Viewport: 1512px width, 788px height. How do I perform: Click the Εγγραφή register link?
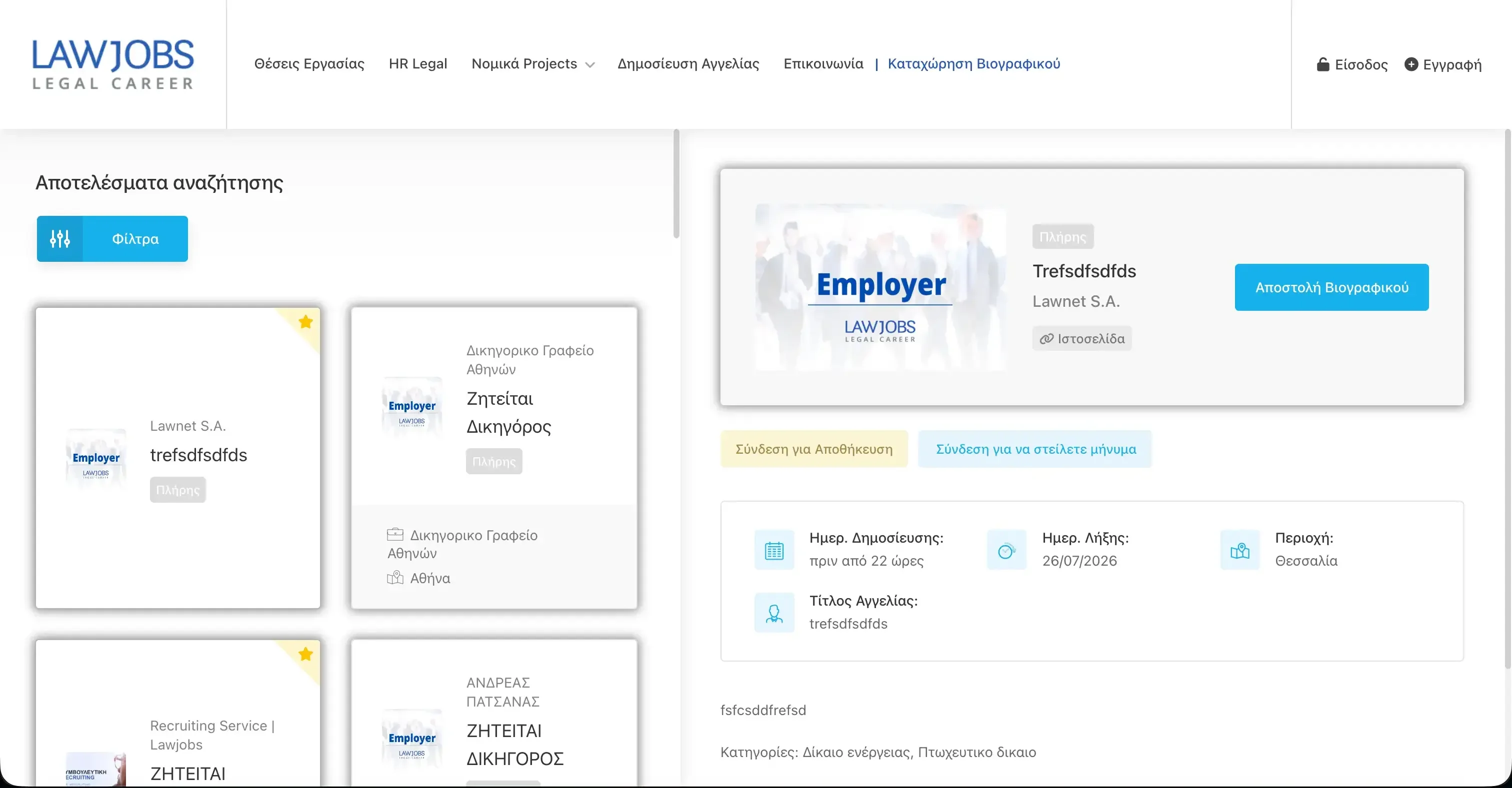[1451, 64]
